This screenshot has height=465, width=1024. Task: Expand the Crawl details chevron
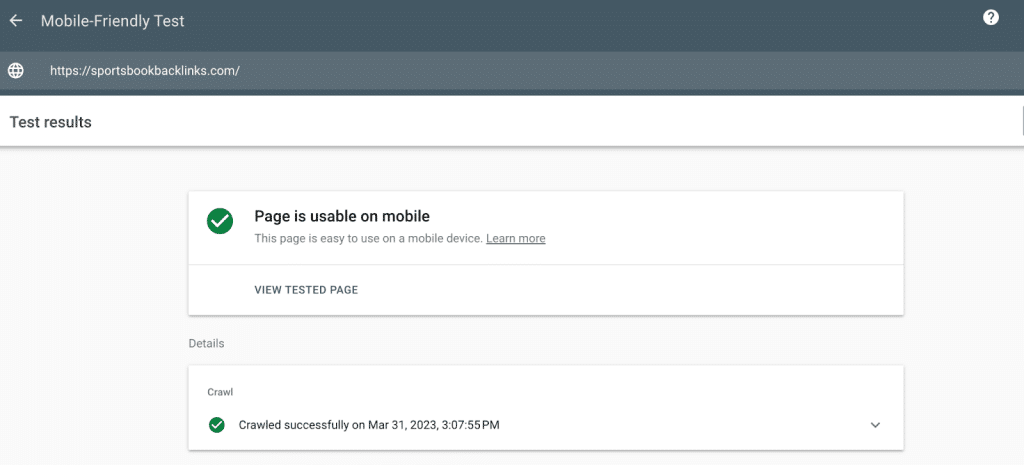coord(875,425)
